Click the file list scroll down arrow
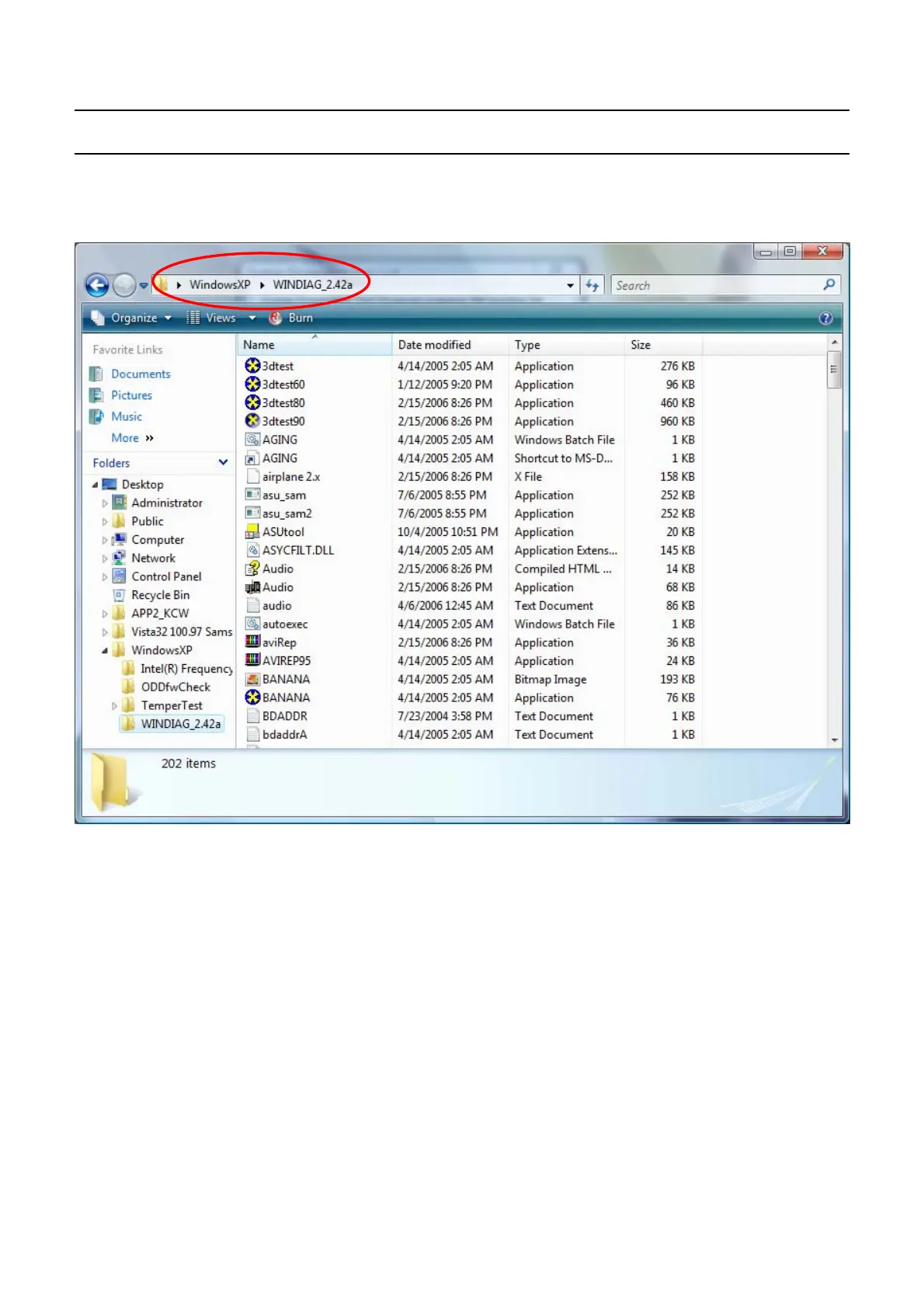Viewport: 924px width, 1308px height. 835,740
